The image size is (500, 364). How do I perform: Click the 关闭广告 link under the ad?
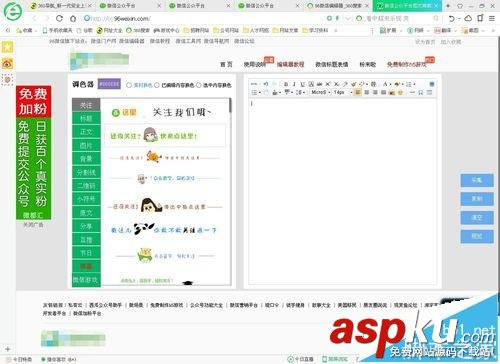pyautogui.click(x=33, y=225)
